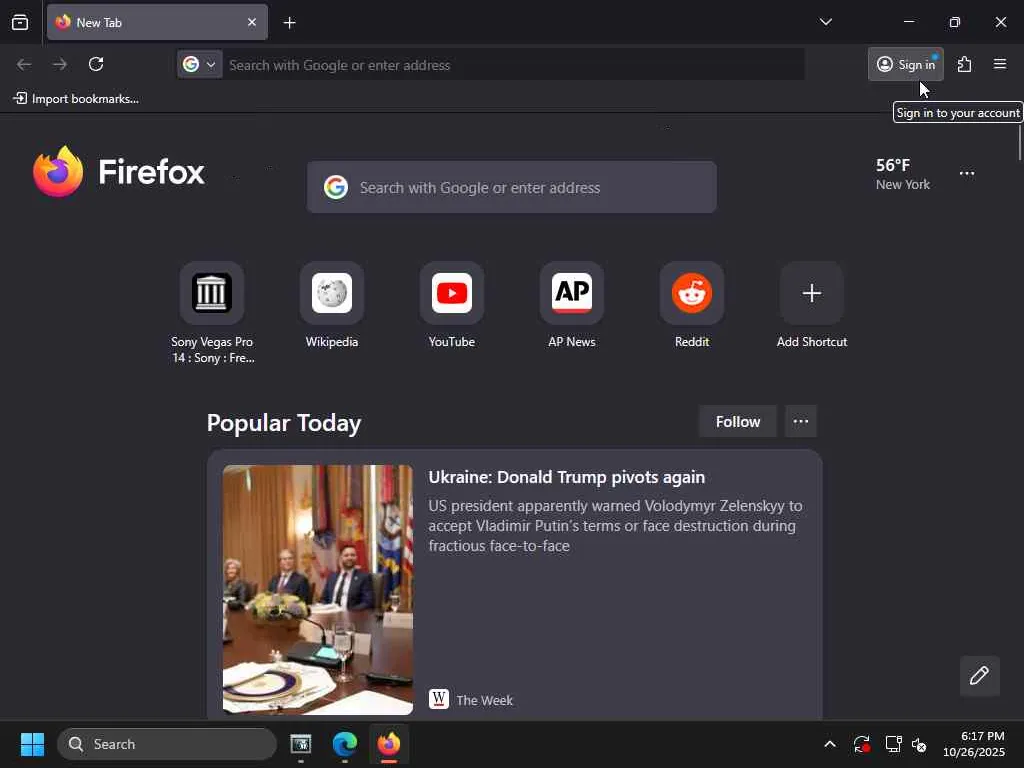Focus the top address bar field
The image size is (1024, 768).
[x=515, y=65]
